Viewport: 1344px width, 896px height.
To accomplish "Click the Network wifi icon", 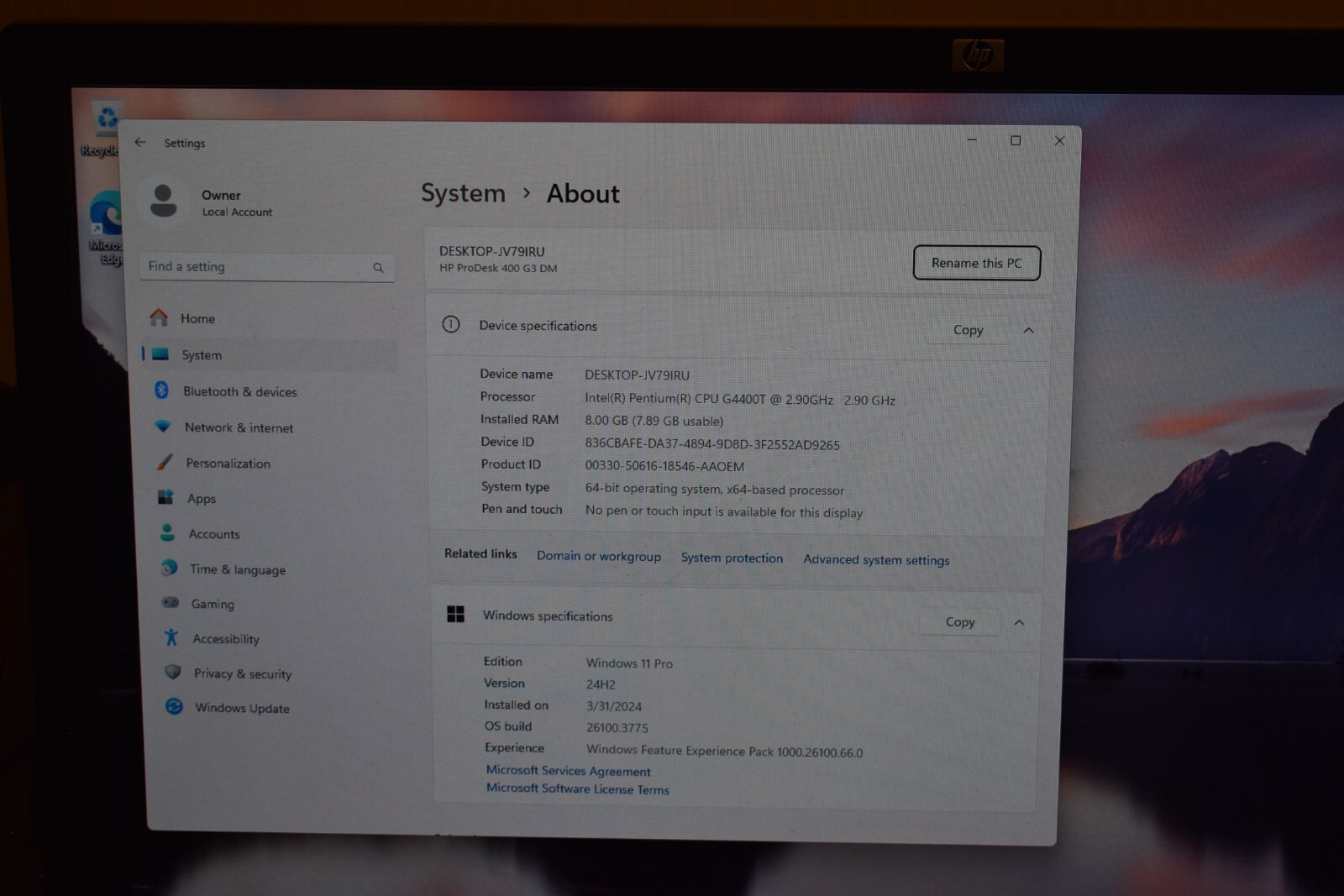I will 163,426.
